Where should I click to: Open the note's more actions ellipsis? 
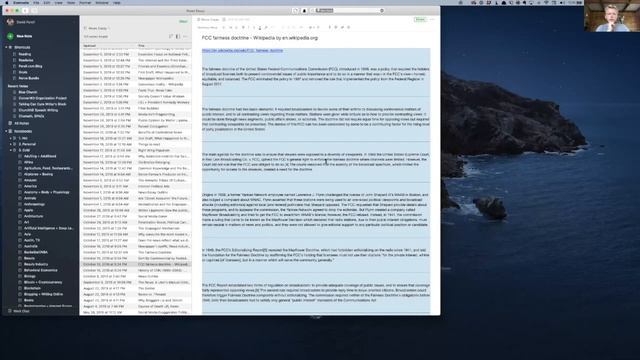tap(432, 20)
